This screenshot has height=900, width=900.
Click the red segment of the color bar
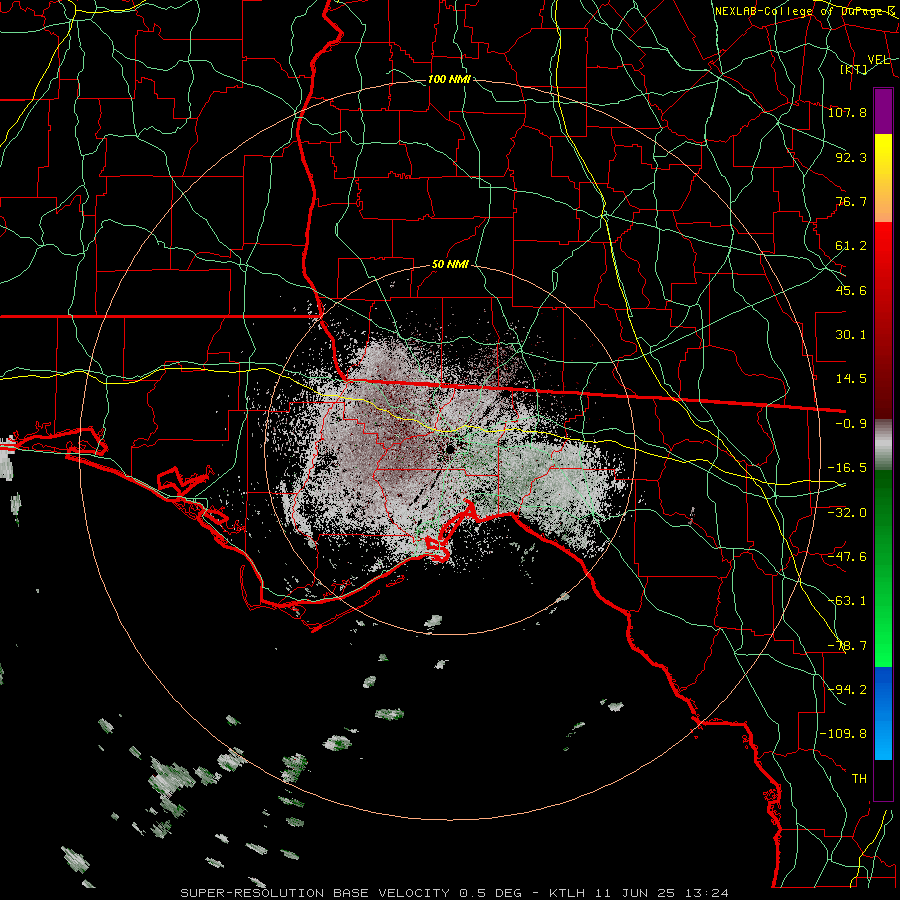coord(883,320)
